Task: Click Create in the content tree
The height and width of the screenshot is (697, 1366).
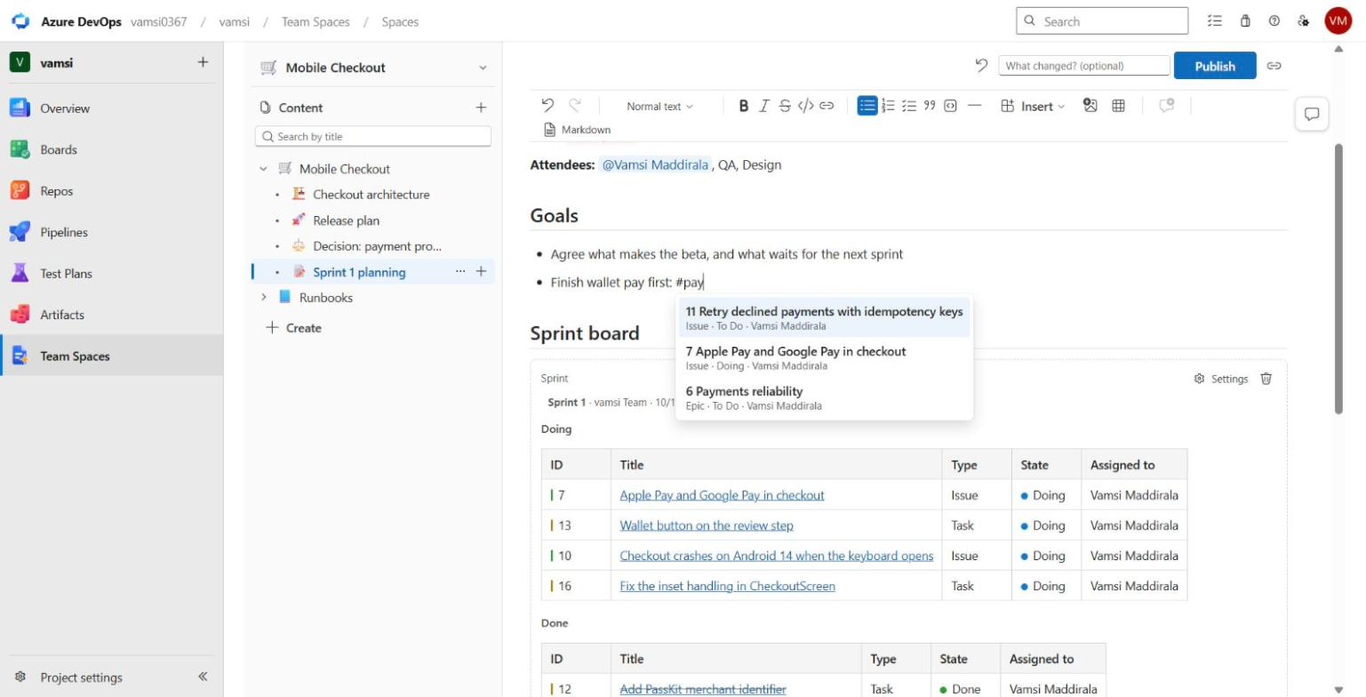Action: coord(294,328)
